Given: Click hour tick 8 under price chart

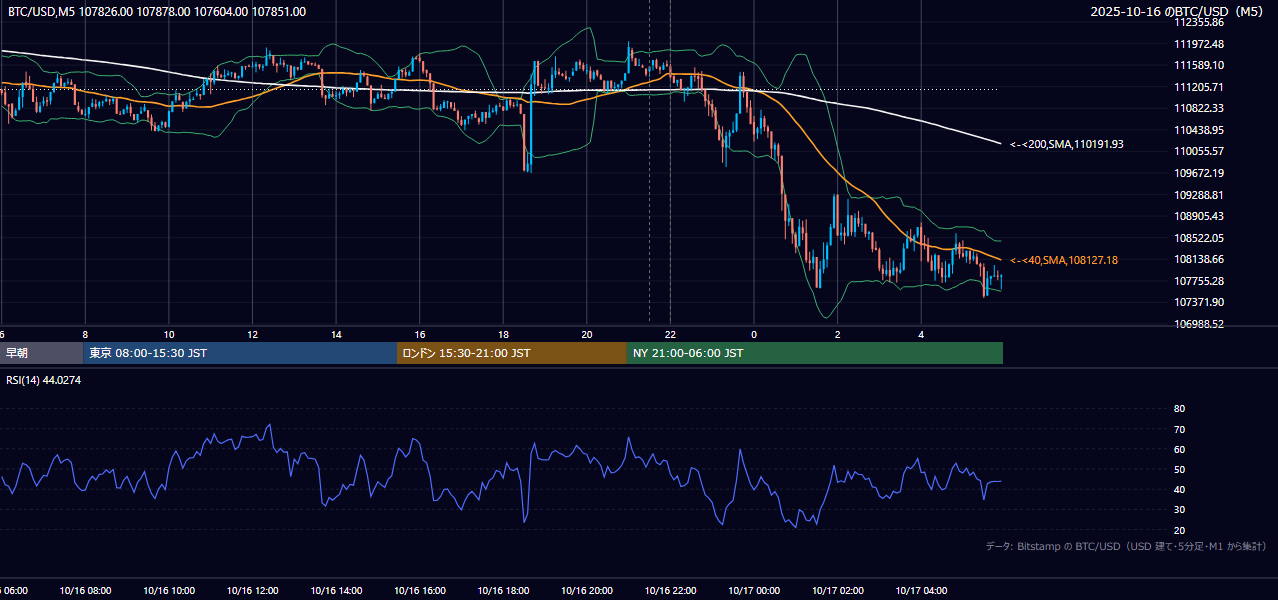Looking at the screenshot, I should point(85,334).
